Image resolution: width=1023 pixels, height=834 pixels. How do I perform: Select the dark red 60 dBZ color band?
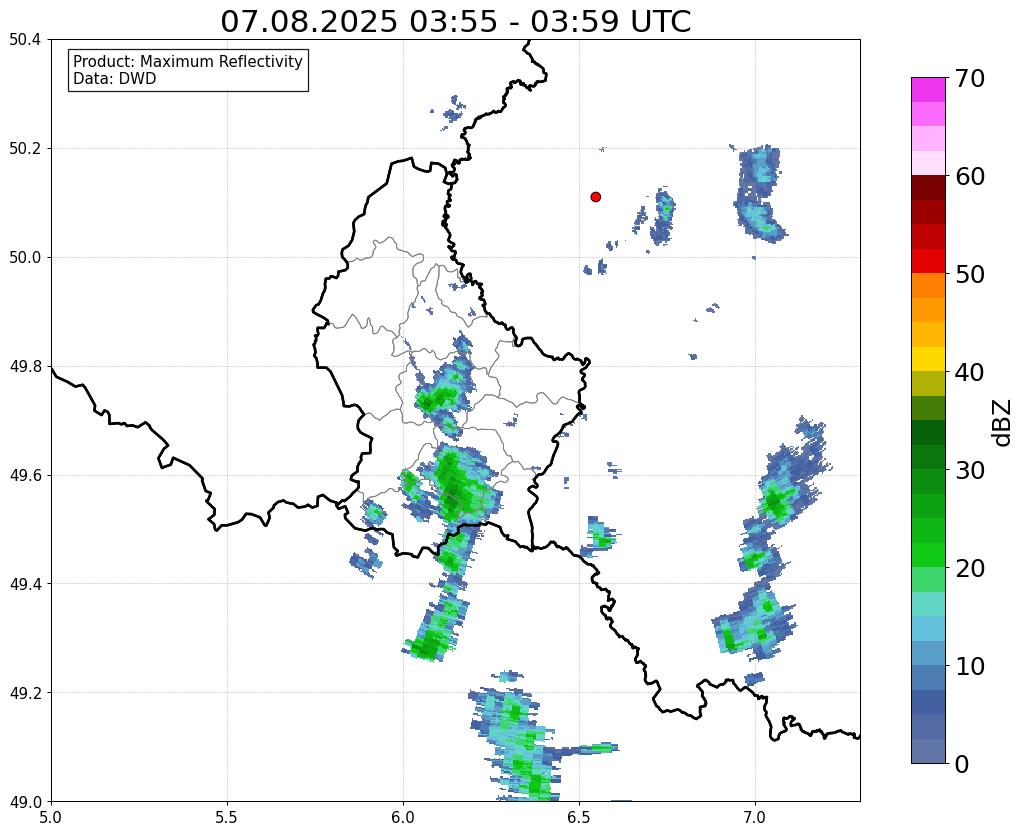tap(928, 187)
